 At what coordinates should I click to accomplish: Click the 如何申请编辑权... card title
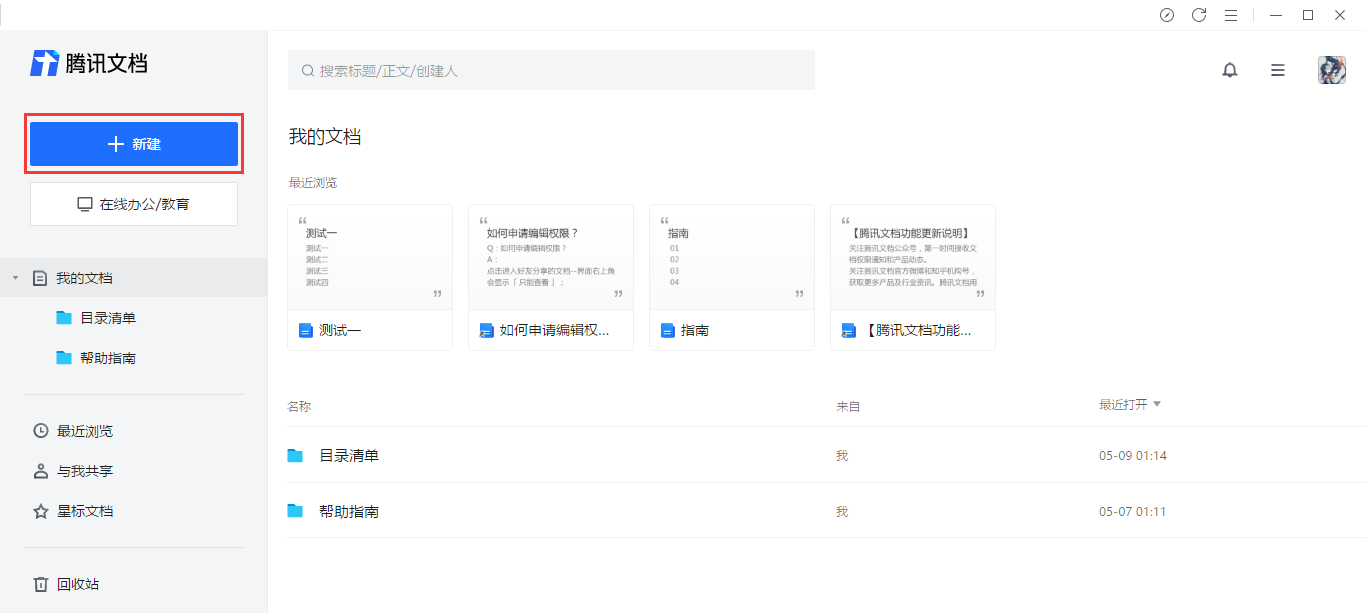(x=555, y=330)
